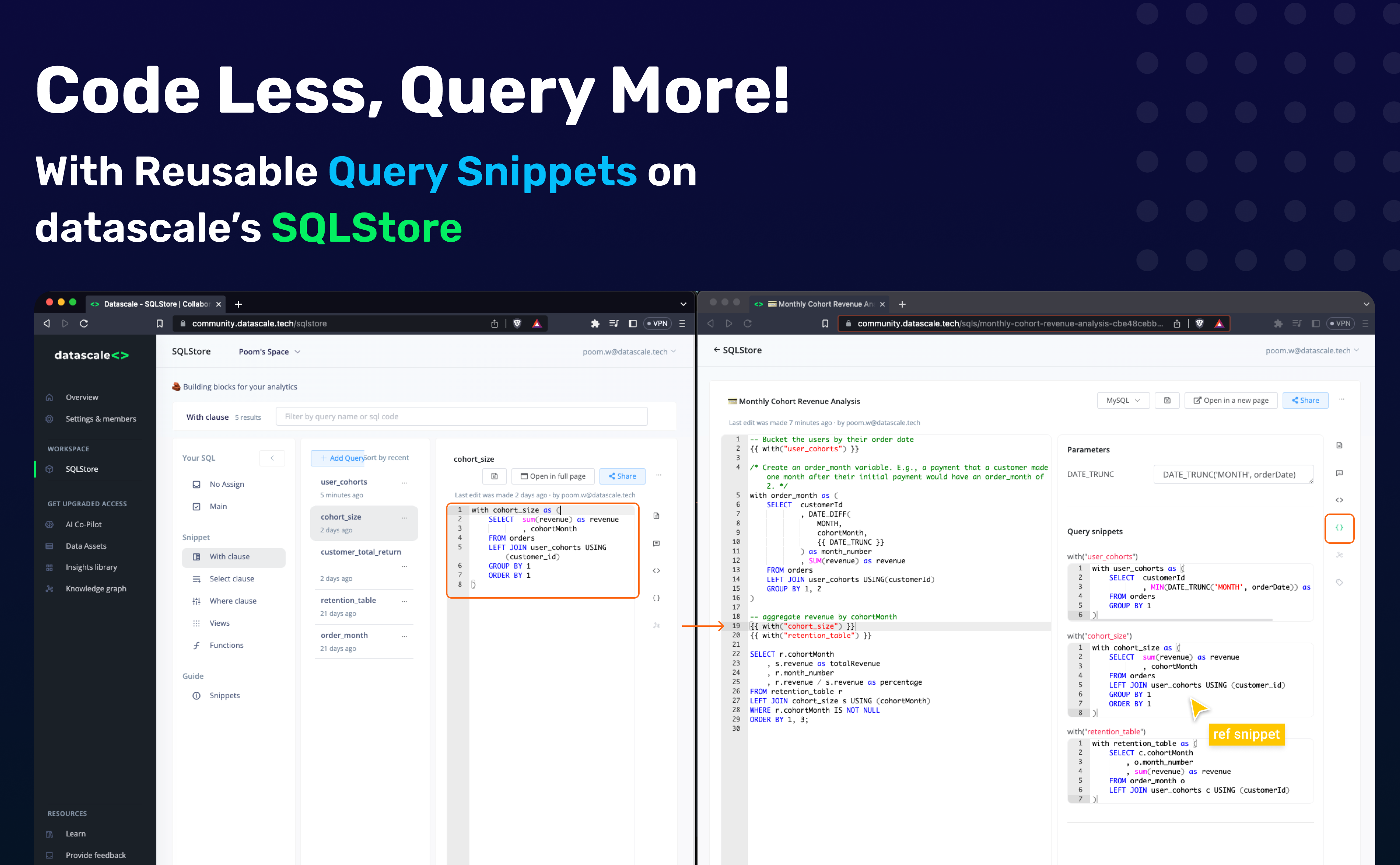Open more options for cohort_size panel
The image size is (1400, 865).
(x=658, y=475)
